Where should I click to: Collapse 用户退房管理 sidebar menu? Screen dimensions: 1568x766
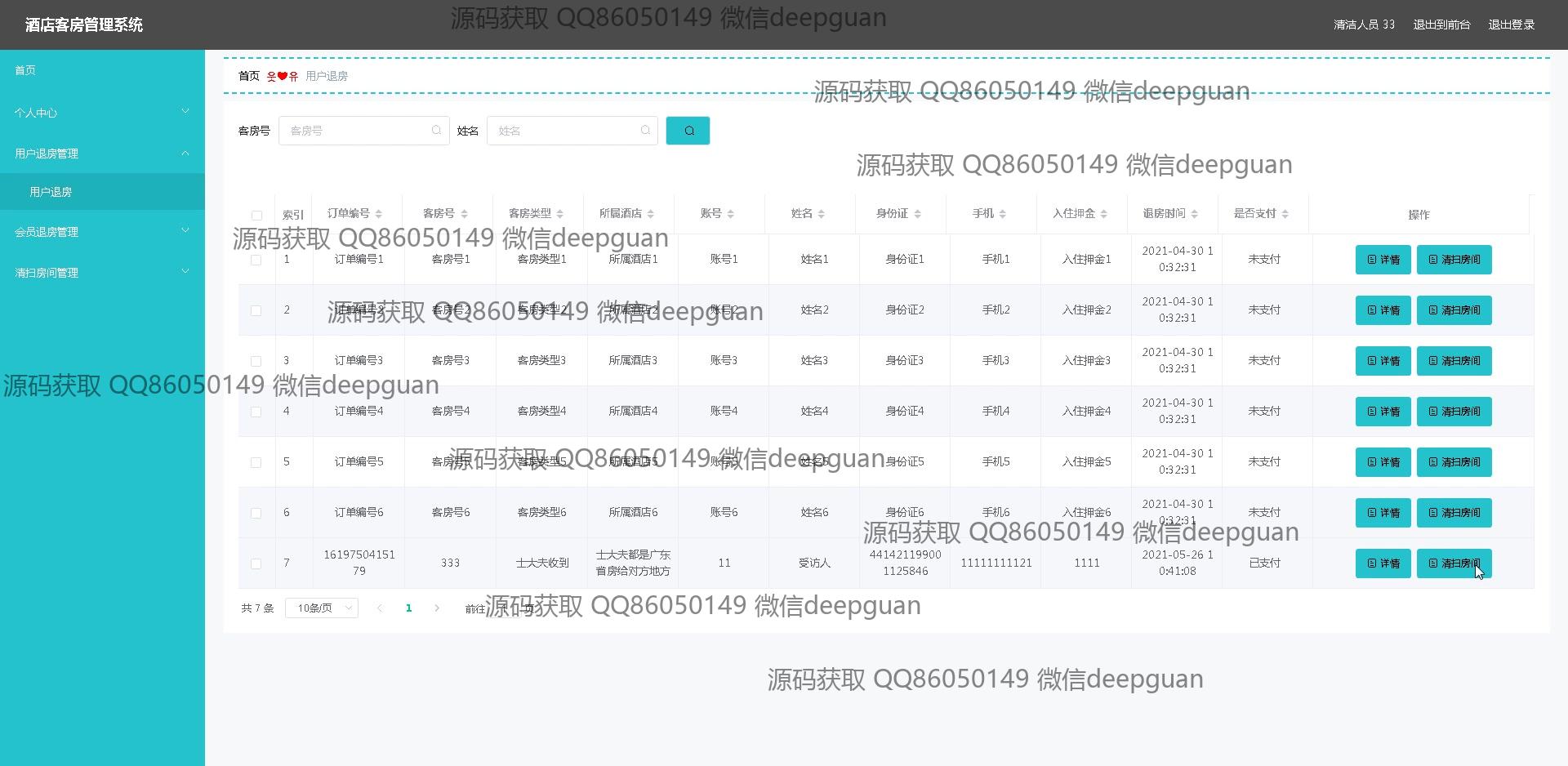click(x=102, y=154)
